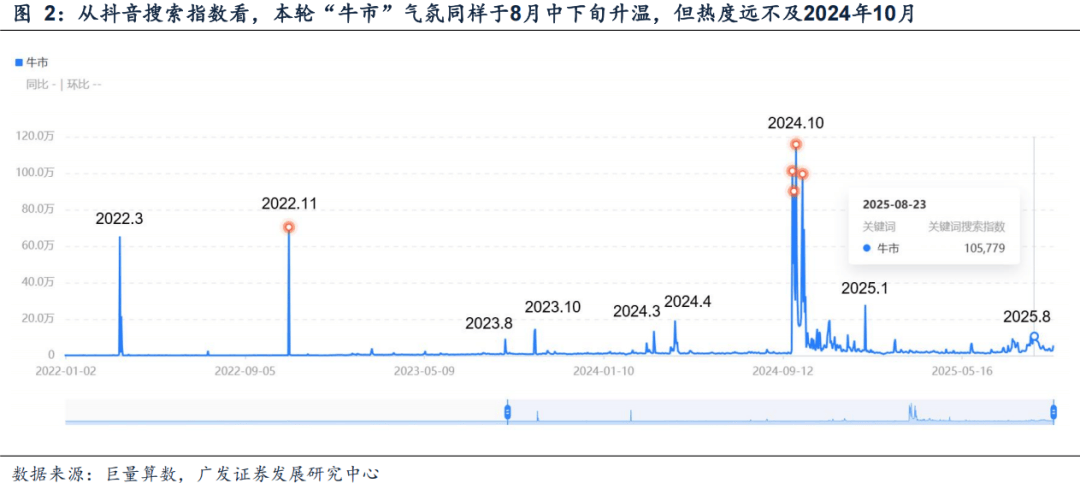The height and width of the screenshot is (483, 1080).
Task: Click the rightmost red marker of the 2024.10 peak
Action: pos(802,174)
